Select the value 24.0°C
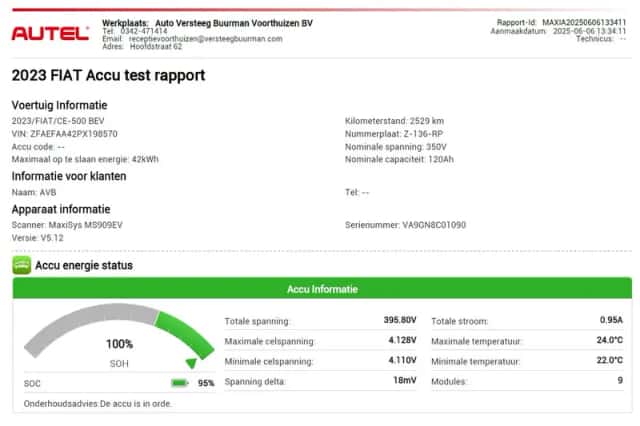This screenshot has width=640, height=426. click(x=609, y=340)
